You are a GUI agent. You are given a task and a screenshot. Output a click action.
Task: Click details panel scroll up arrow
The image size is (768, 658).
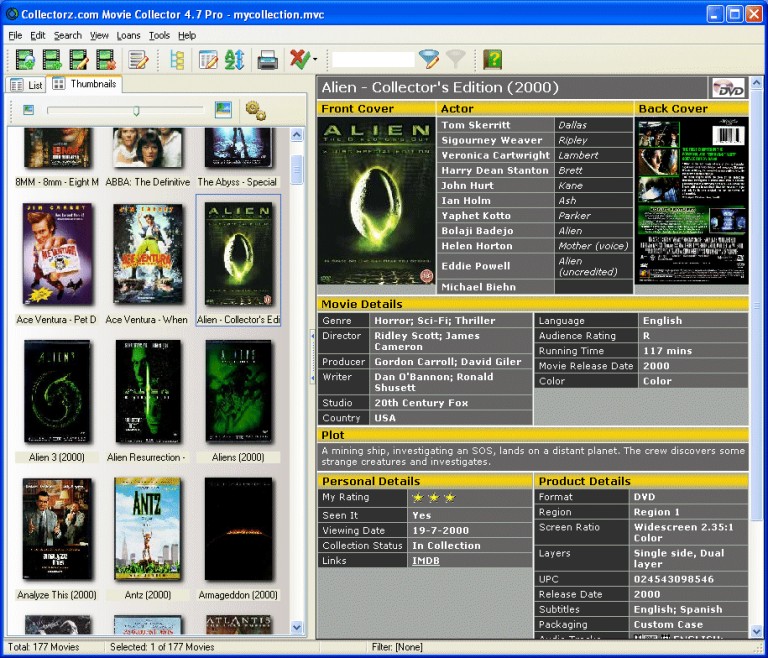click(x=756, y=82)
